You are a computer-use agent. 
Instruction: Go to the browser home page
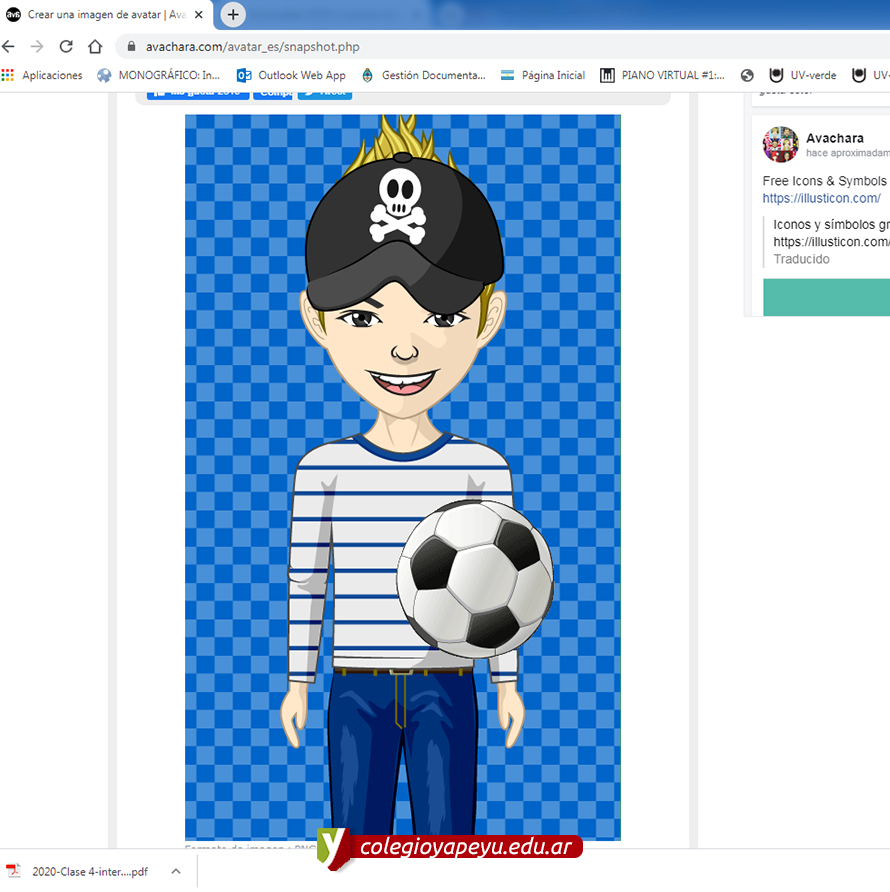pos(95,47)
